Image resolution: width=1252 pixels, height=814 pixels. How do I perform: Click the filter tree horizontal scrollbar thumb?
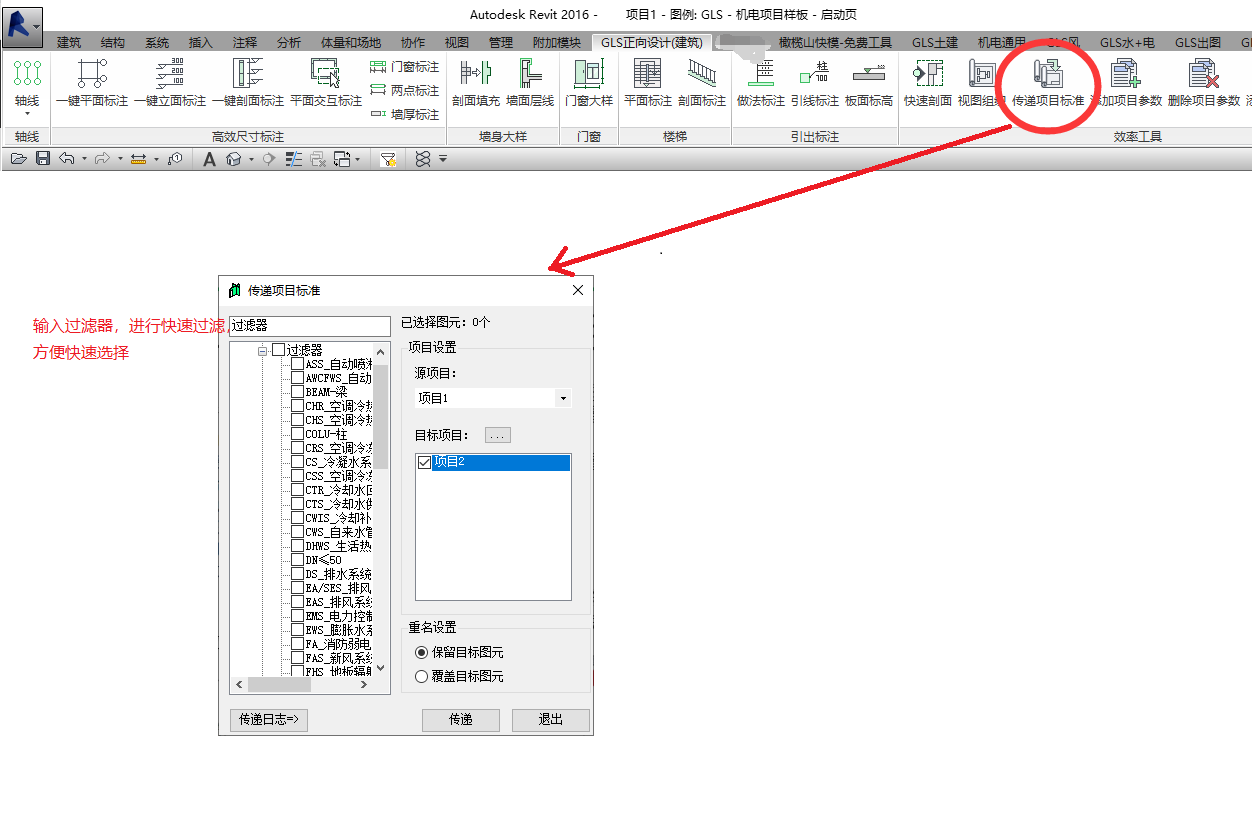(279, 685)
